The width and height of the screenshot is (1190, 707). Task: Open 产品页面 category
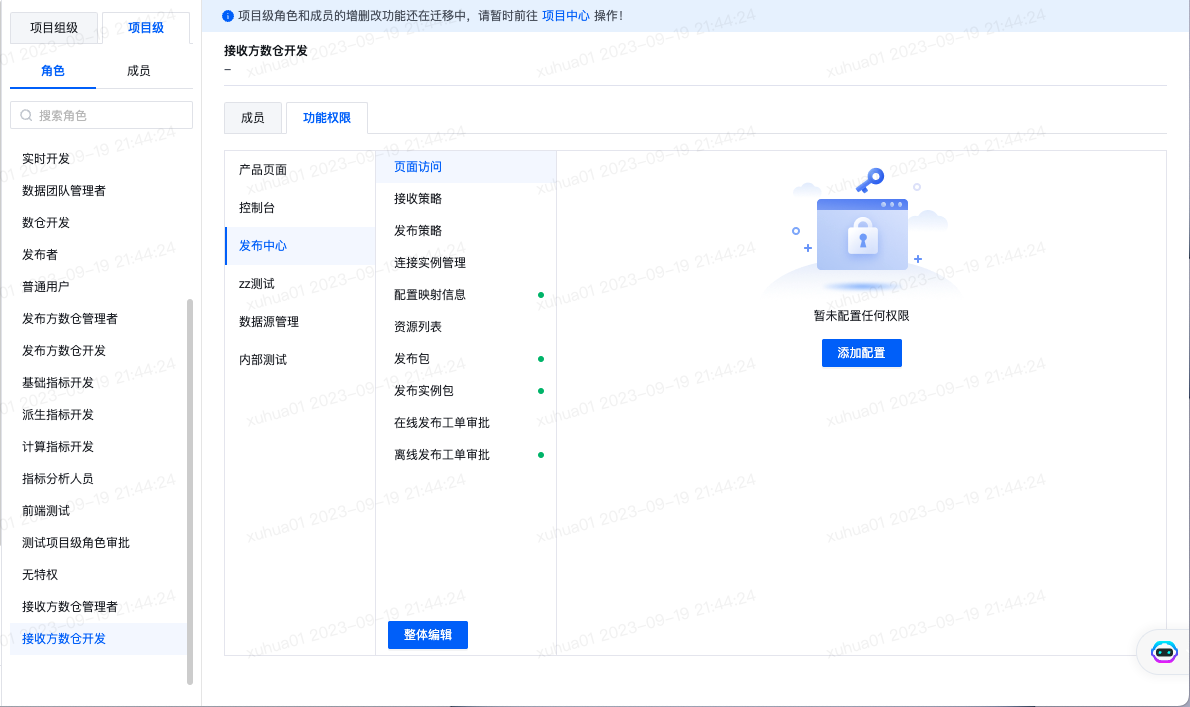(x=301, y=170)
